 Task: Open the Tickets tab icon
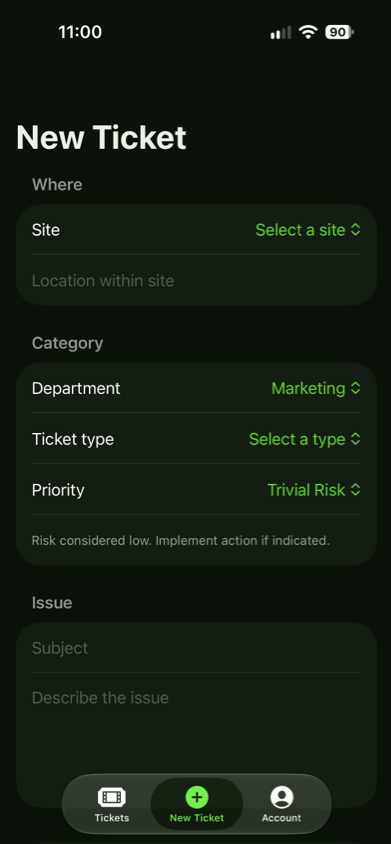111,797
